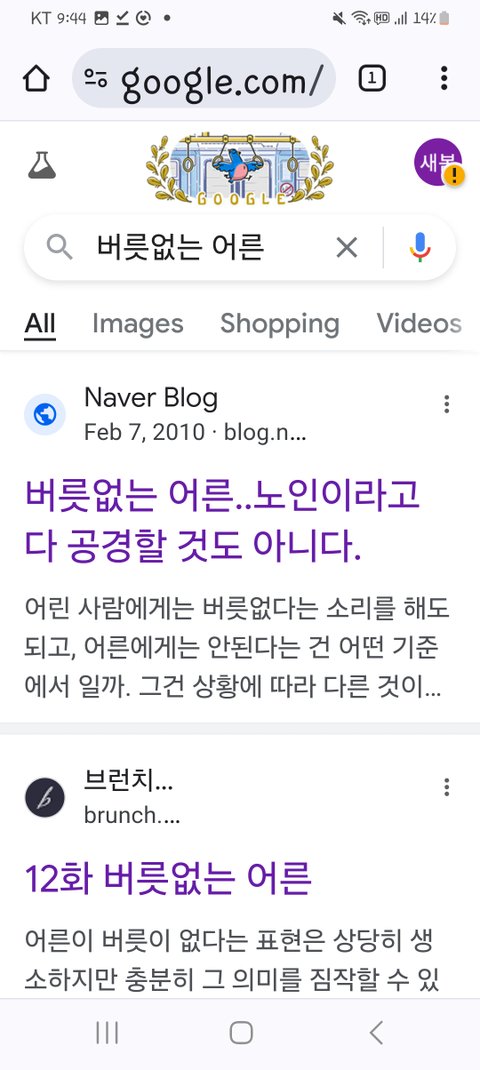Expand options menu for Naver Blog result
Viewport: 480px width, 1070px height.
(447, 405)
